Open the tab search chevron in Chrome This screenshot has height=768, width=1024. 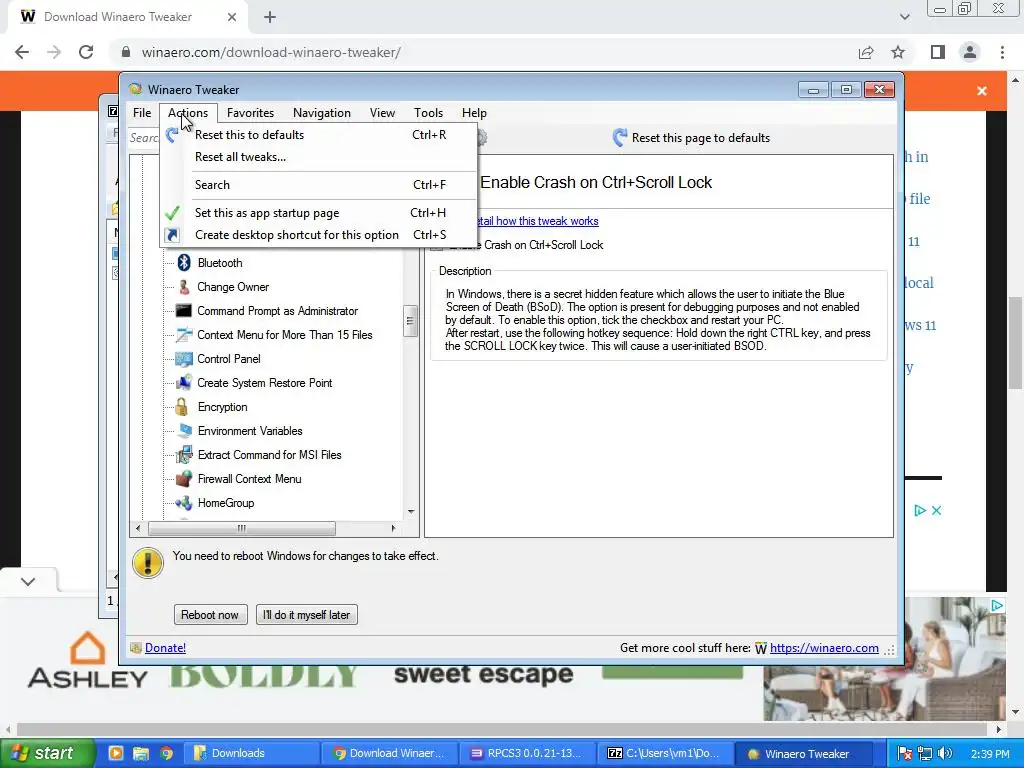tap(904, 17)
